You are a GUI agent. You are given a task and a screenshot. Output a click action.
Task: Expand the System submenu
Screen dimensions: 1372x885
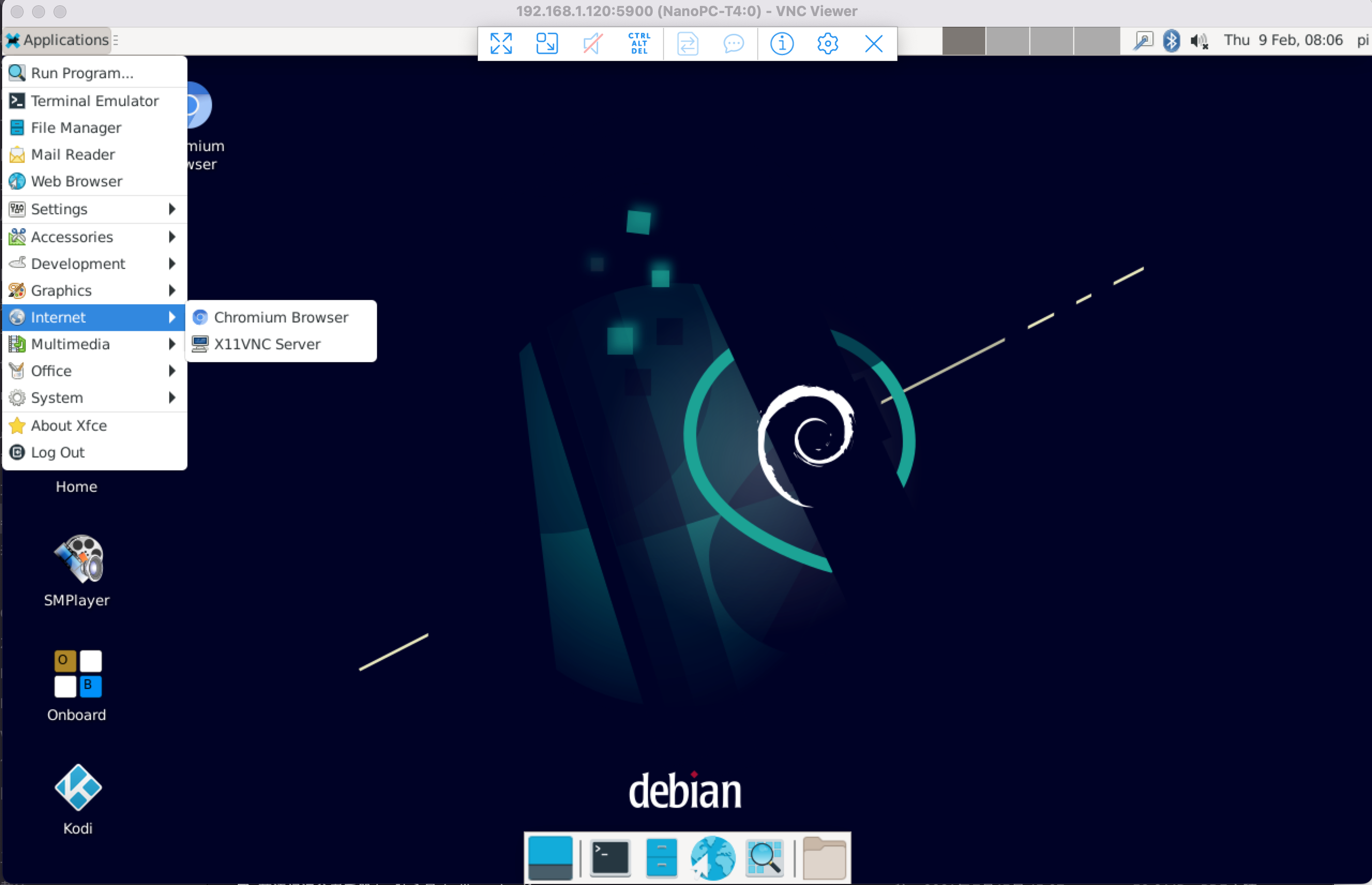coord(95,397)
